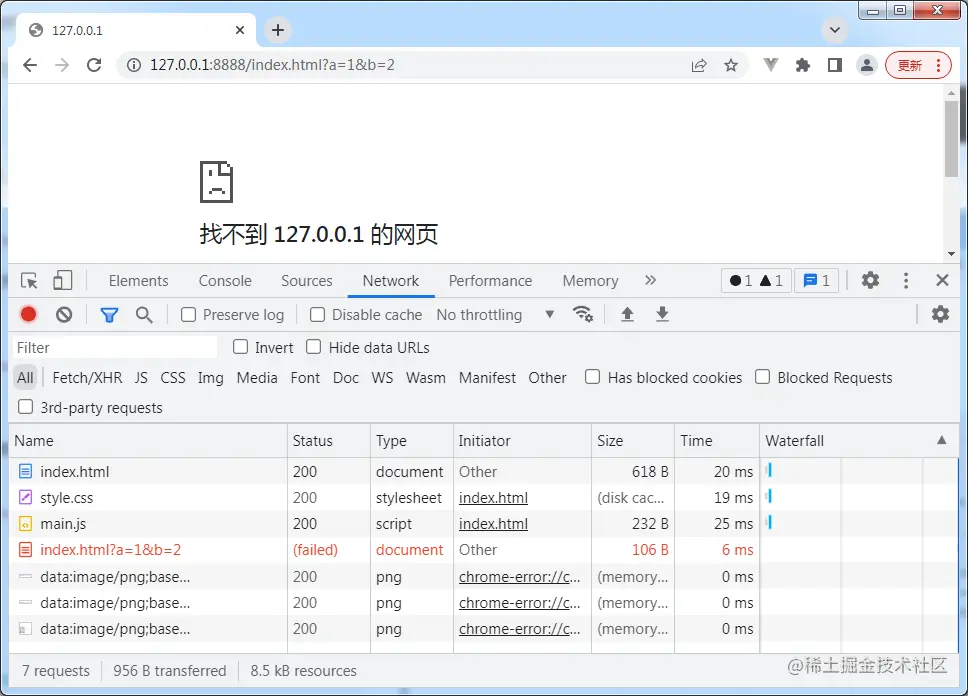Click the address bar URL
968x696 pixels.
coord(272,65)
